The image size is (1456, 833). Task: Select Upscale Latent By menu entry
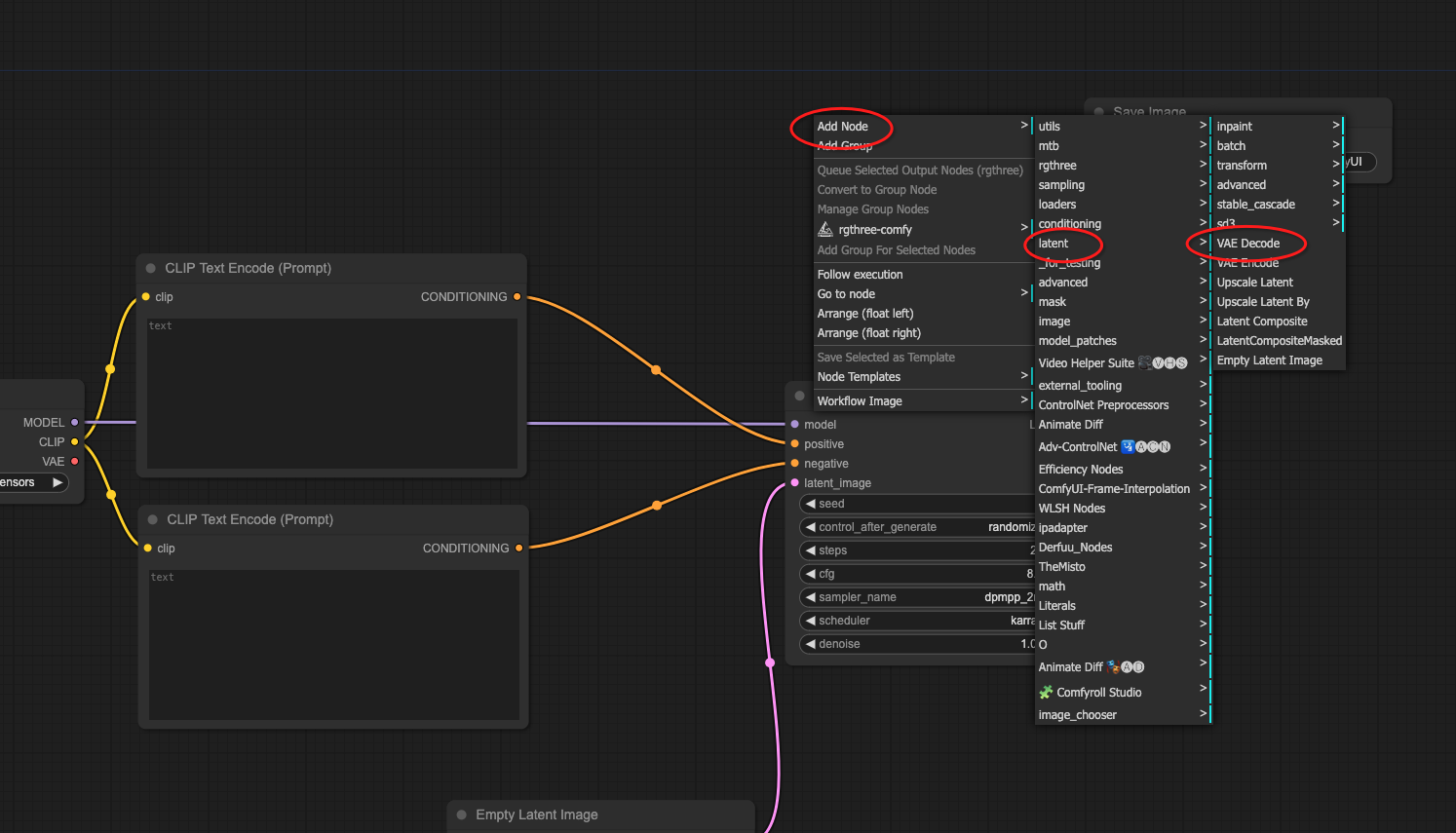[1262, 302]
